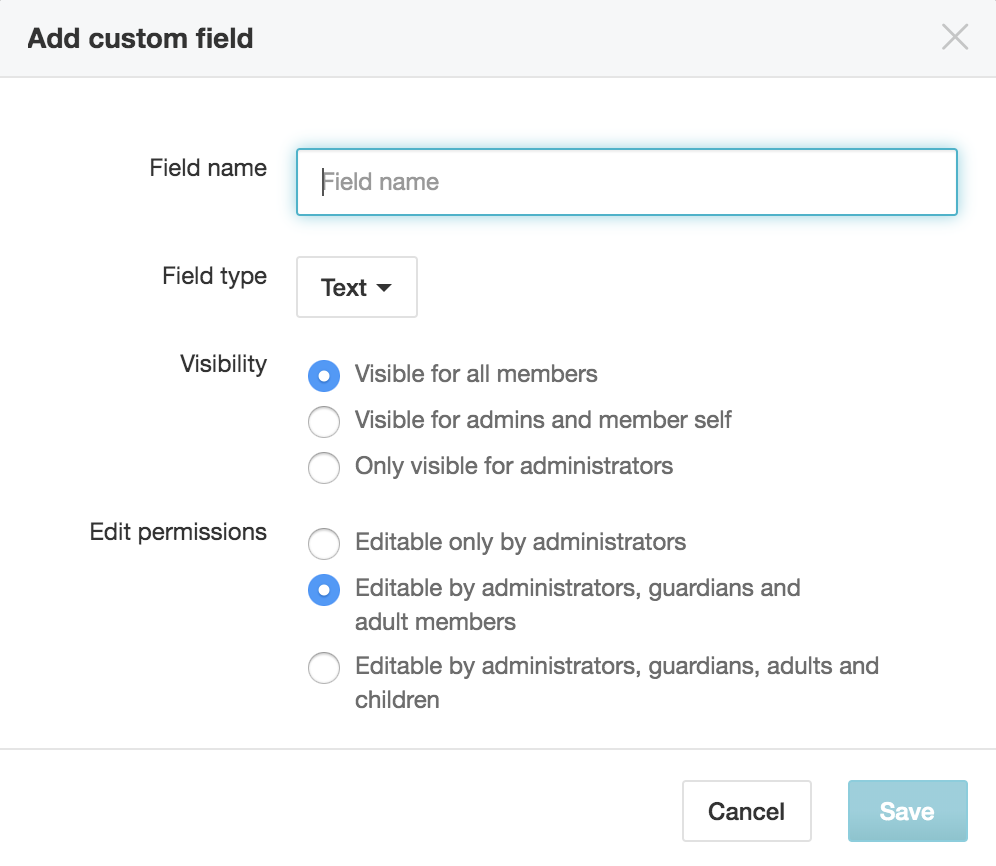Screen dimensions: 996x866
Task: Select the Only visible for administrators radio button
Action: 324,468
